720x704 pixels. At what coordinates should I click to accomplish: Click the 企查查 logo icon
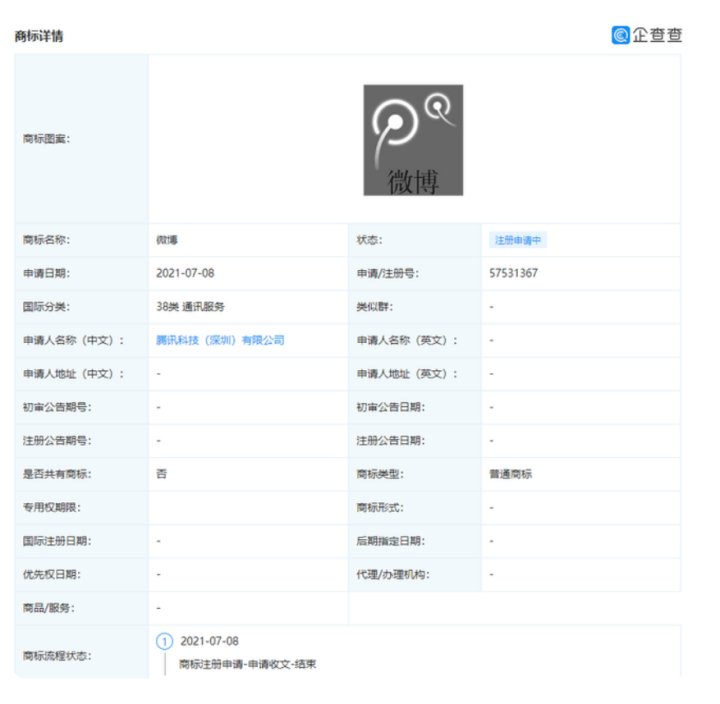tap(620, 35)
